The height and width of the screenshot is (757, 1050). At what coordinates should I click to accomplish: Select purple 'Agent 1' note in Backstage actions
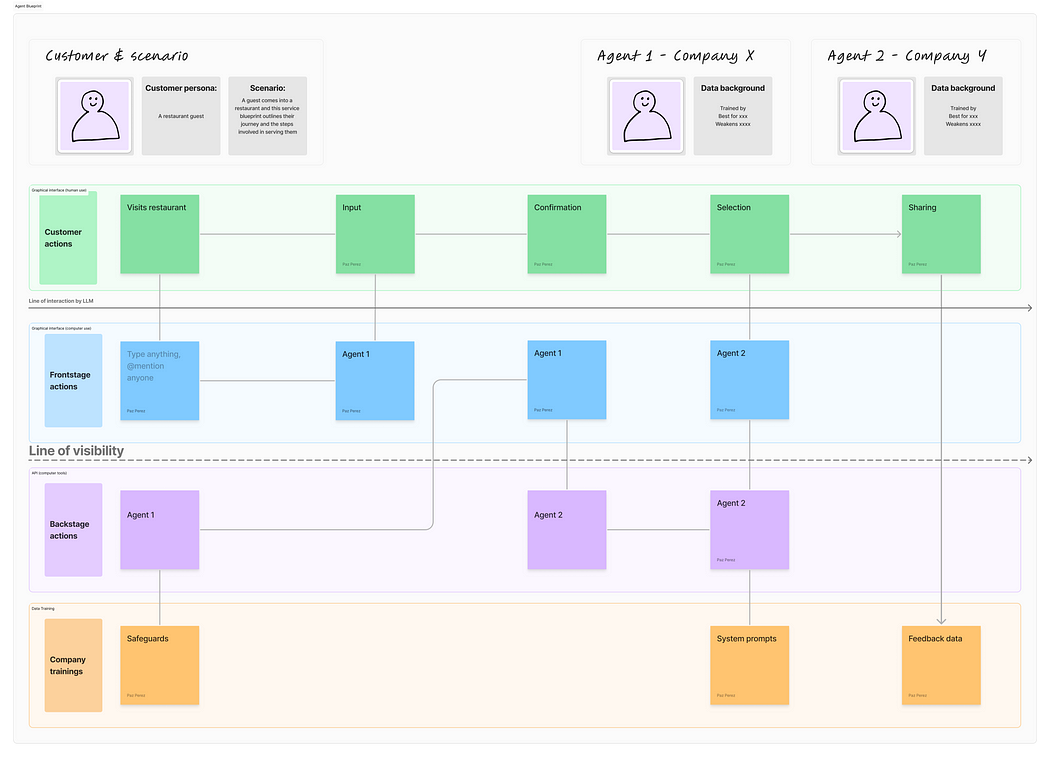coord(159,530)
